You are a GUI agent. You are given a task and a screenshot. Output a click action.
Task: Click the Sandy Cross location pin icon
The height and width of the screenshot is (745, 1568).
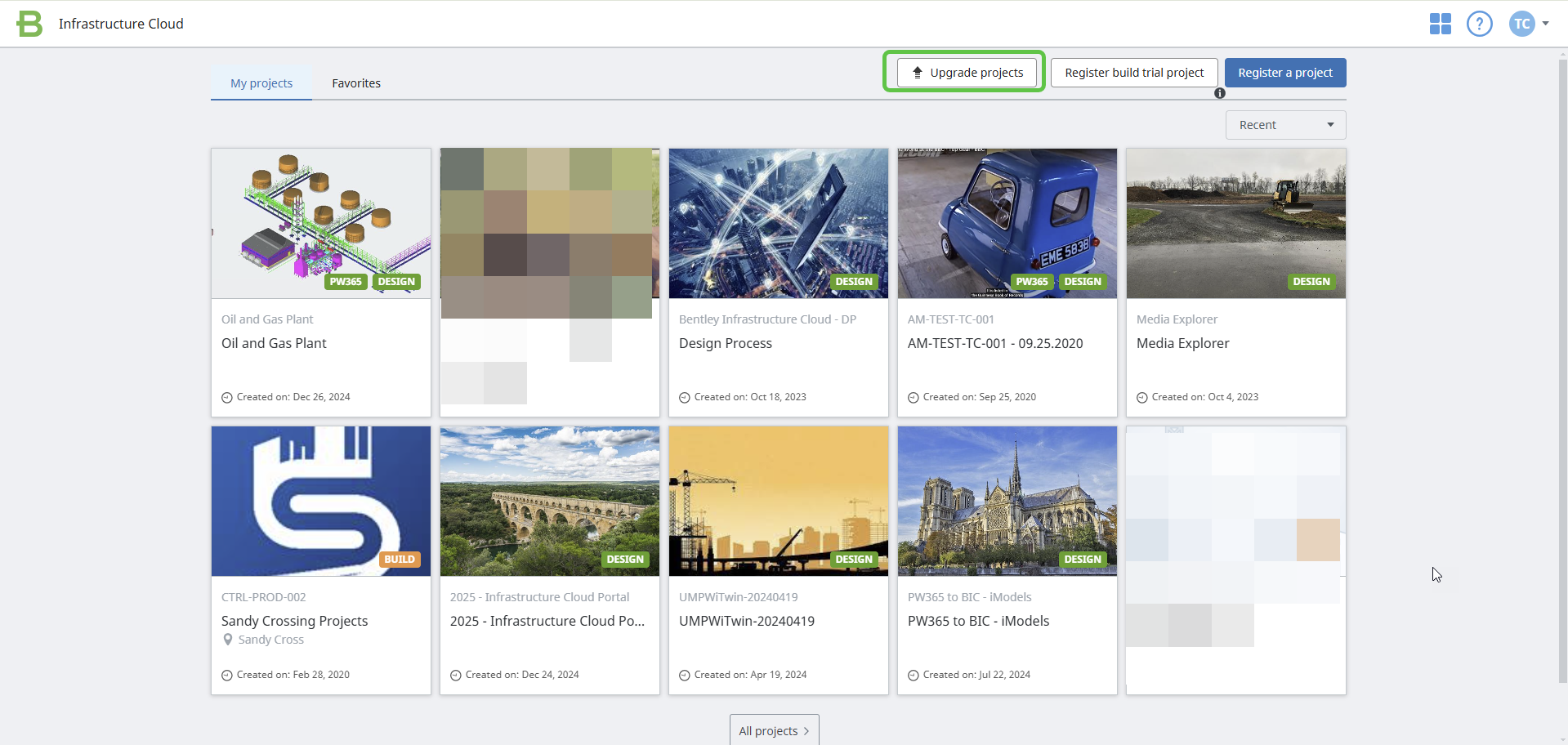(228, 640)
